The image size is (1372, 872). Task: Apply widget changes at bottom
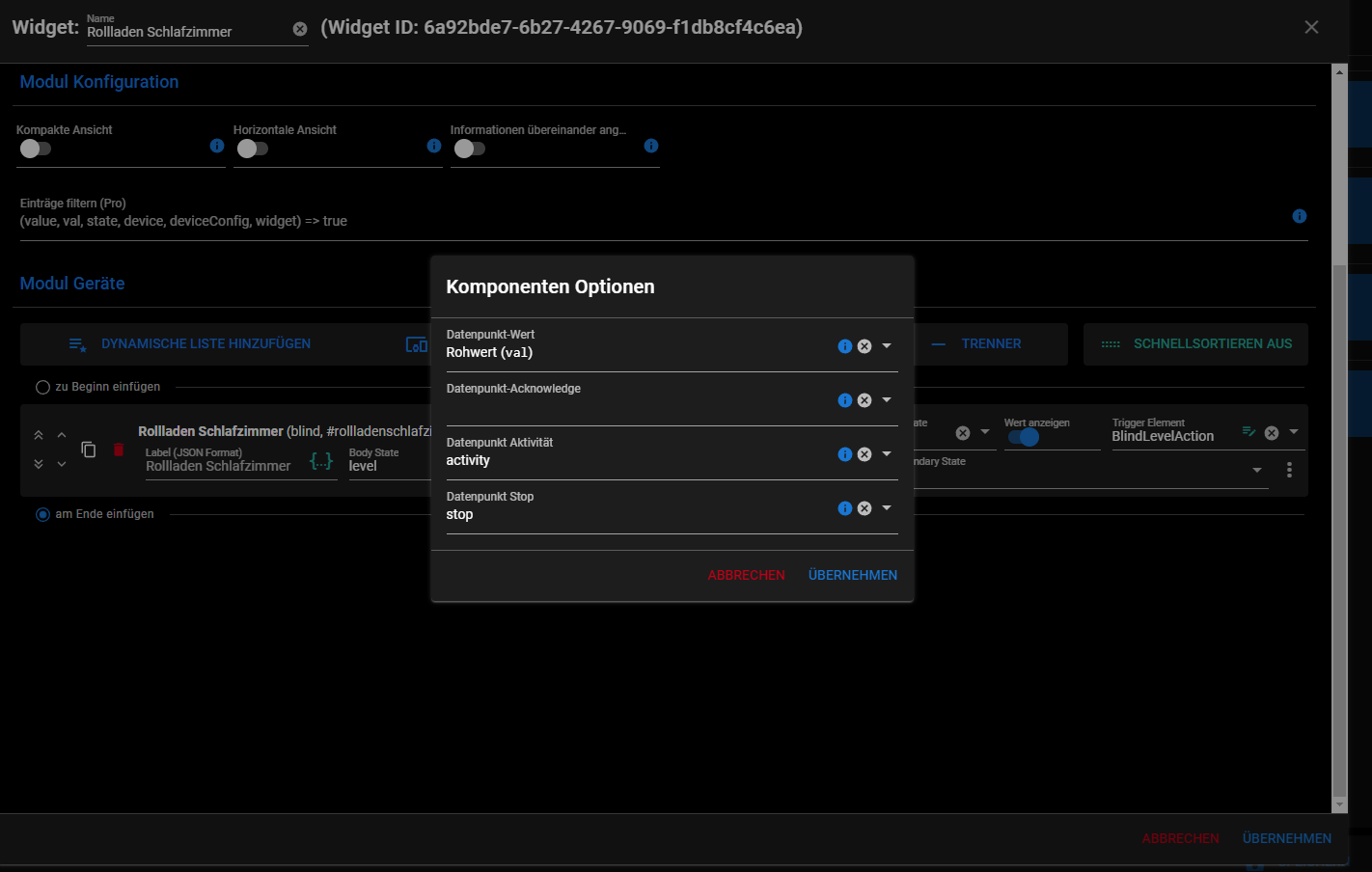1287,838
